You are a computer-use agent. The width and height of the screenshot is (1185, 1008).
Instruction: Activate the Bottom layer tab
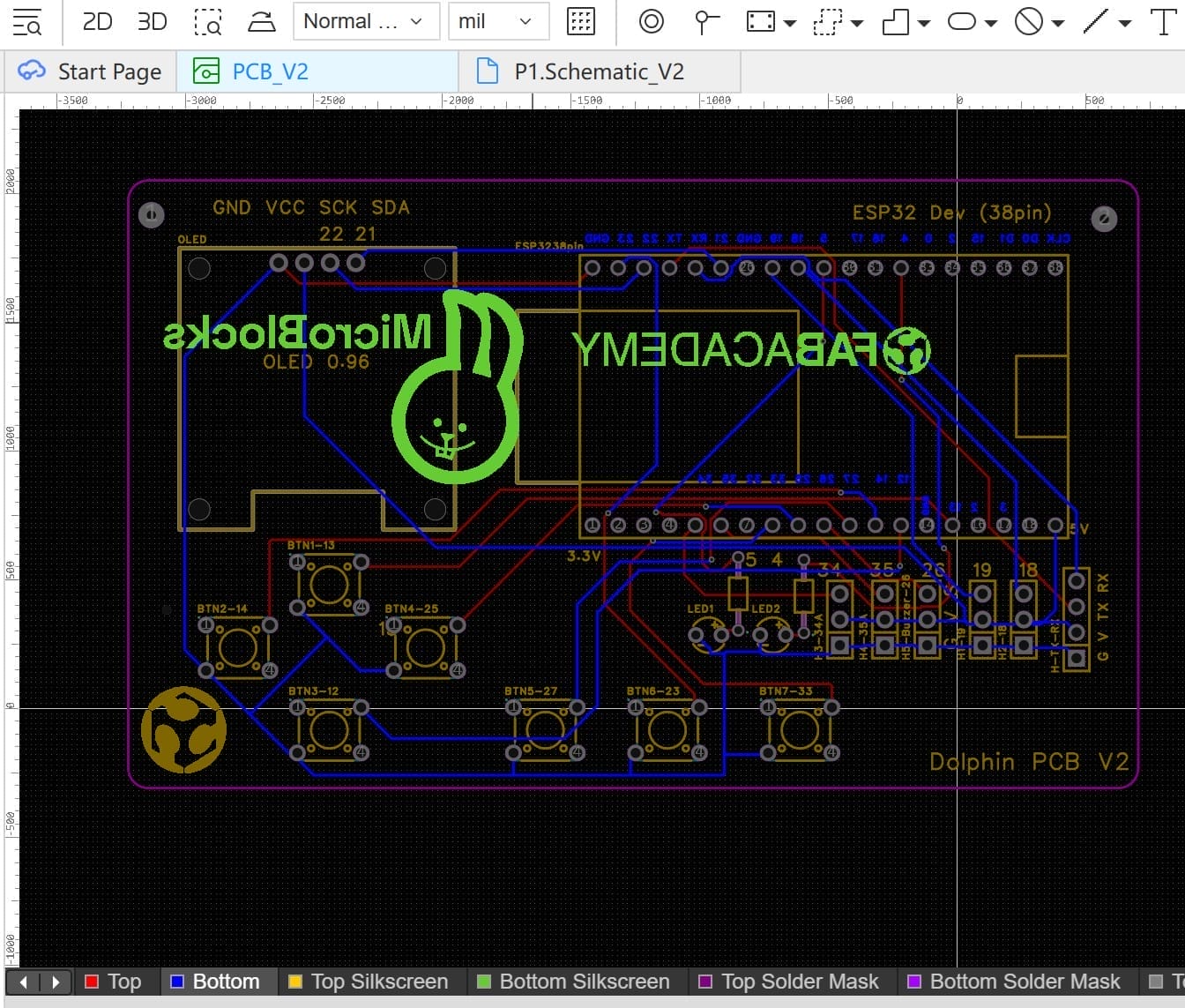tap(218, 982)
